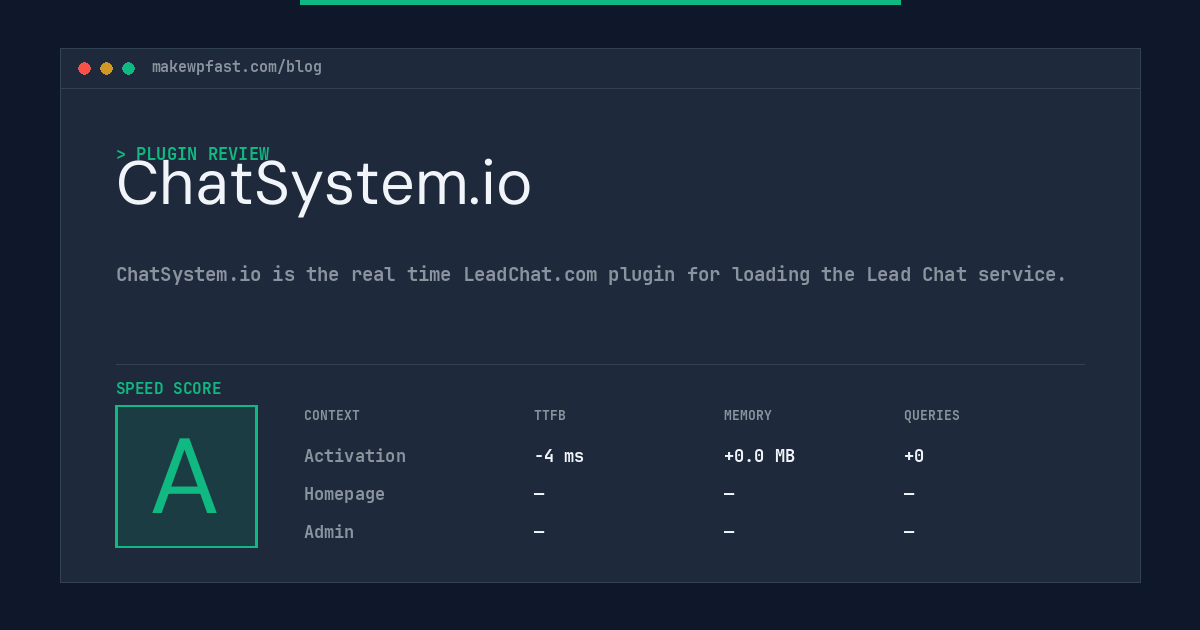The image size is (1200, 630).
Task: Click the grade A score badge
Action: coord(187,476)
